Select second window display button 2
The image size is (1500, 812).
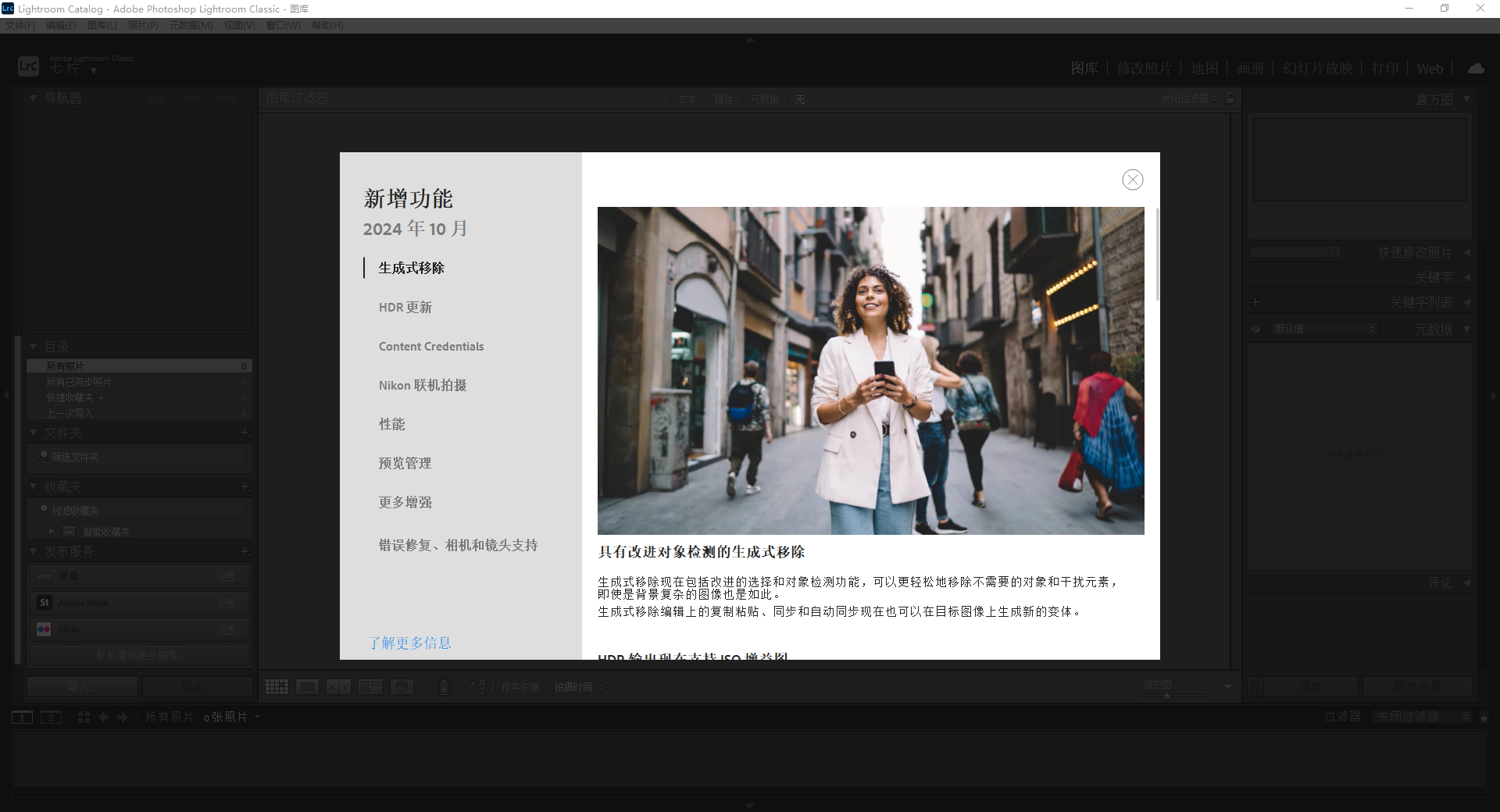pyautogui.click(x=51, y=717)
